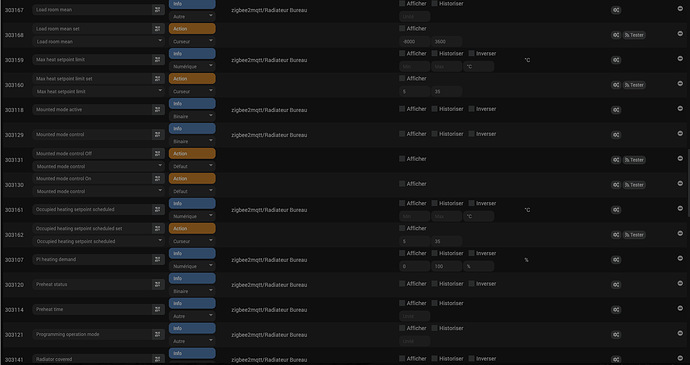Image resolution: width=690 pixels, height=365 pixels.
Task: Enable Historiser for PI heating demand
Action: pyautogui.click(x=434, y=253)
